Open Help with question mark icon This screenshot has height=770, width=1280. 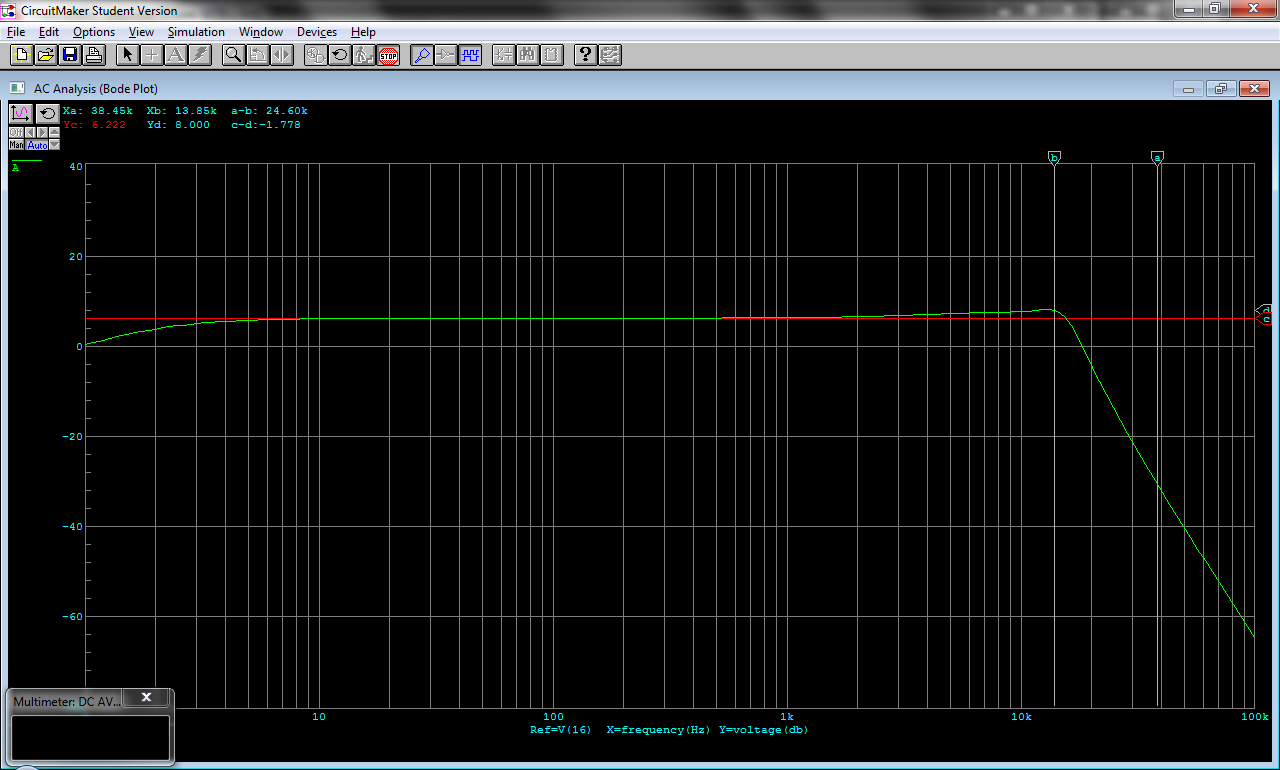click(586, 55)
